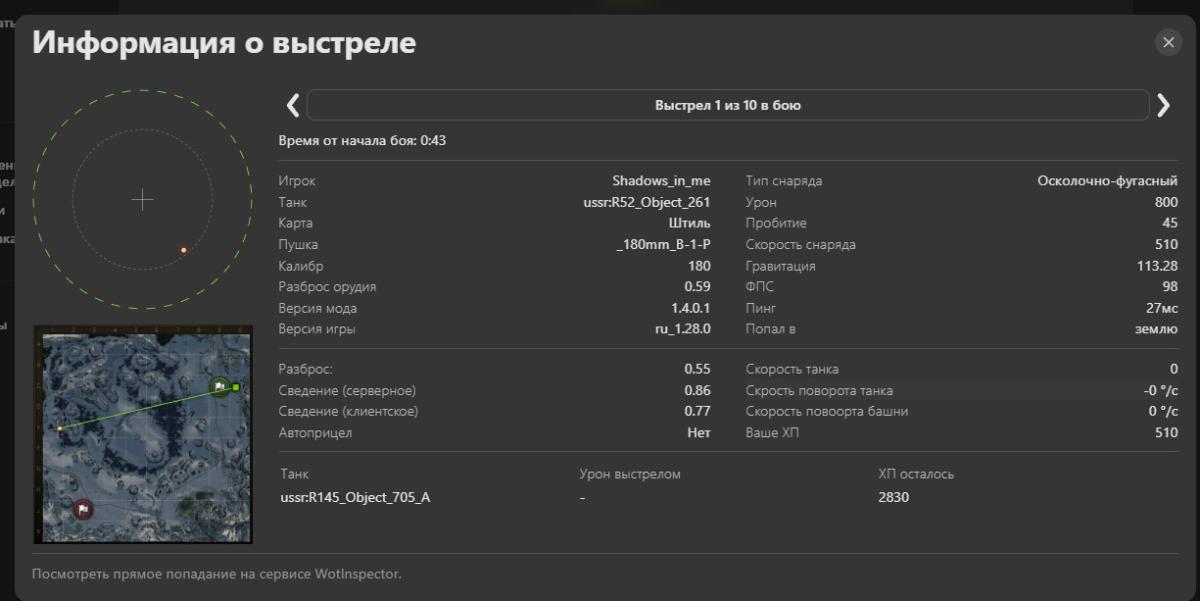Go to the next shot arrow
The width and height of the screenshot is (1200, 601).
(1163, 105)
